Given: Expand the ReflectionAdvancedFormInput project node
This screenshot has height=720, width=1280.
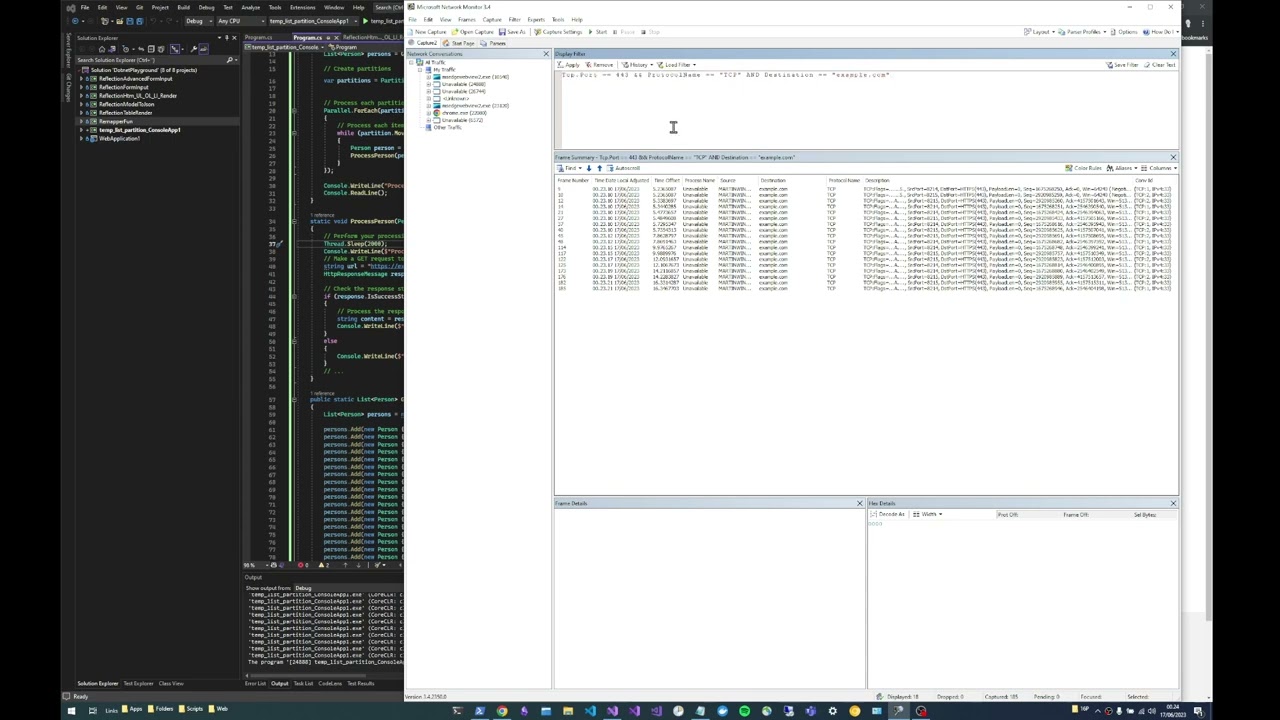Looking at the screenshot, I should click(81, 79).
